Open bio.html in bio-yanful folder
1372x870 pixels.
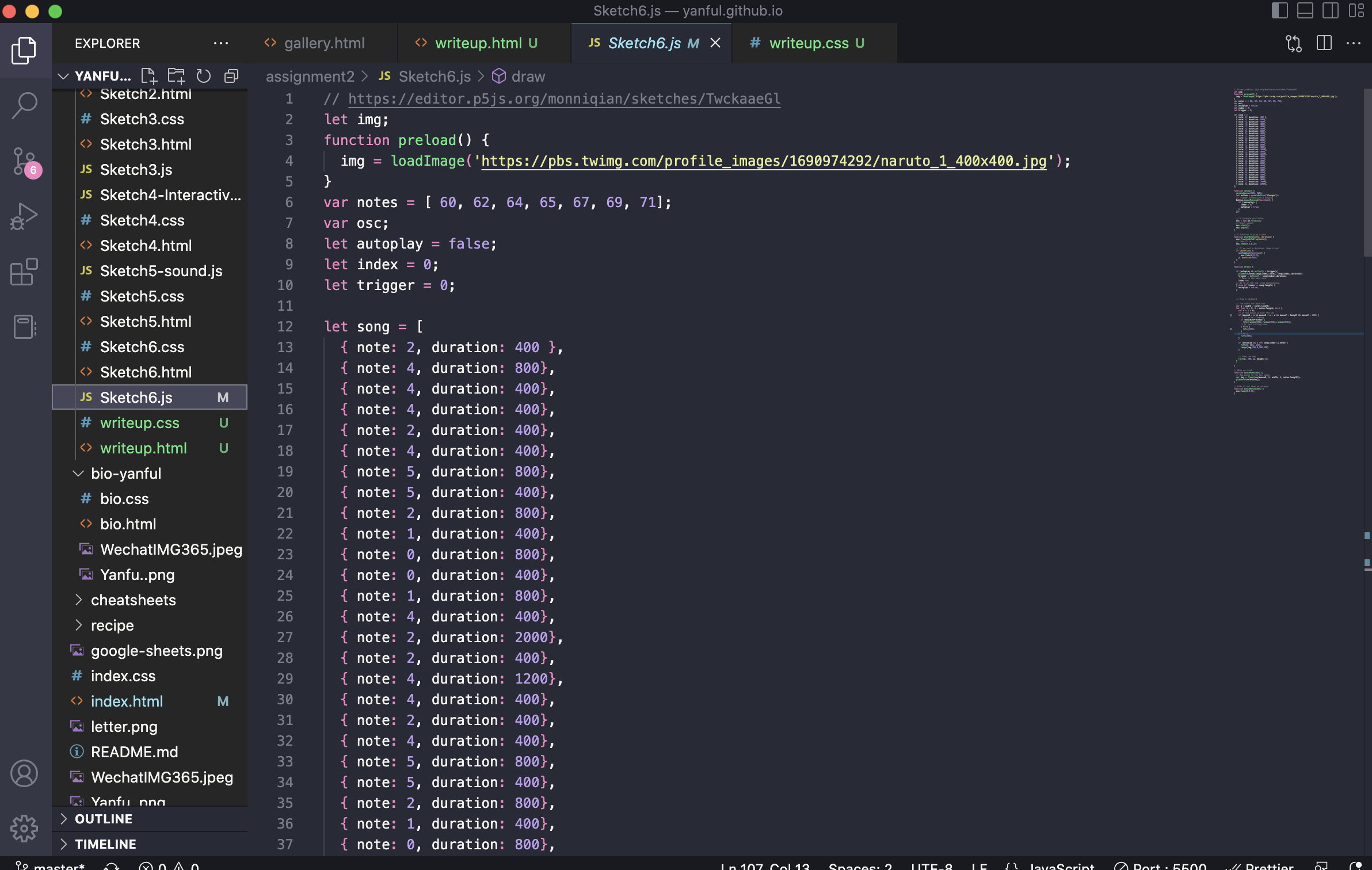pyautogui.click(x=150, y=524)
